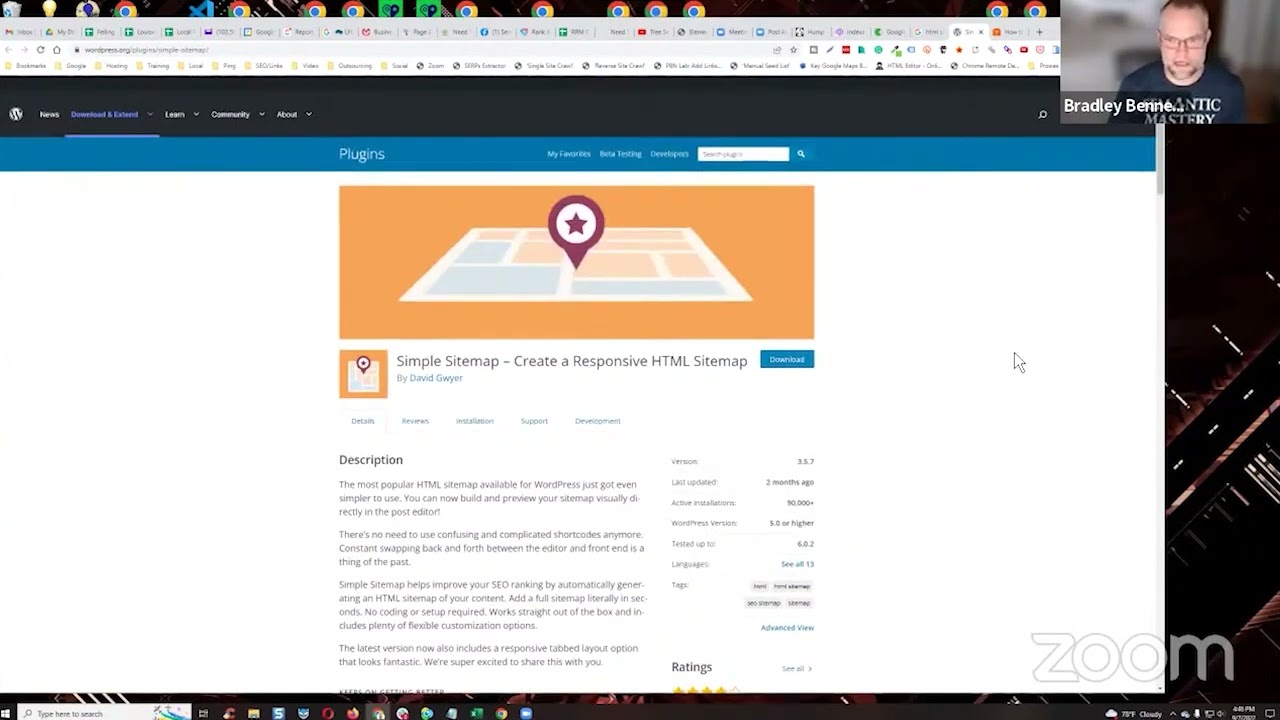Open the Bookmarks folder in bookmarks bar

25,66
